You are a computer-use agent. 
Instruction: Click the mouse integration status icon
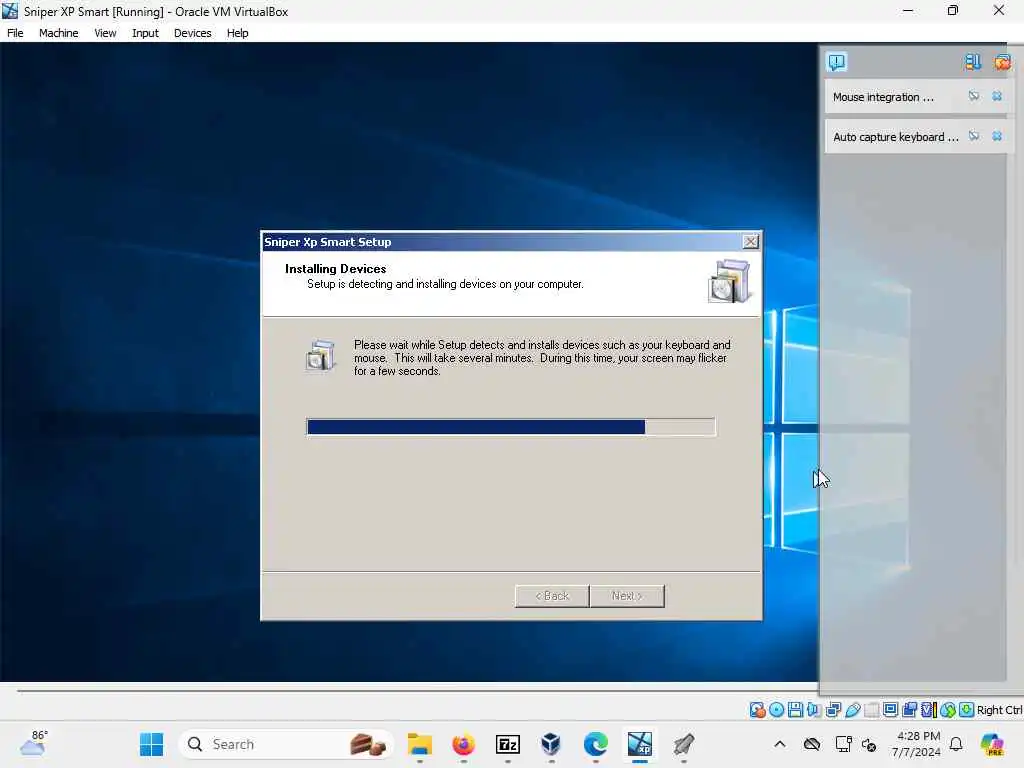tap(948, 710)
